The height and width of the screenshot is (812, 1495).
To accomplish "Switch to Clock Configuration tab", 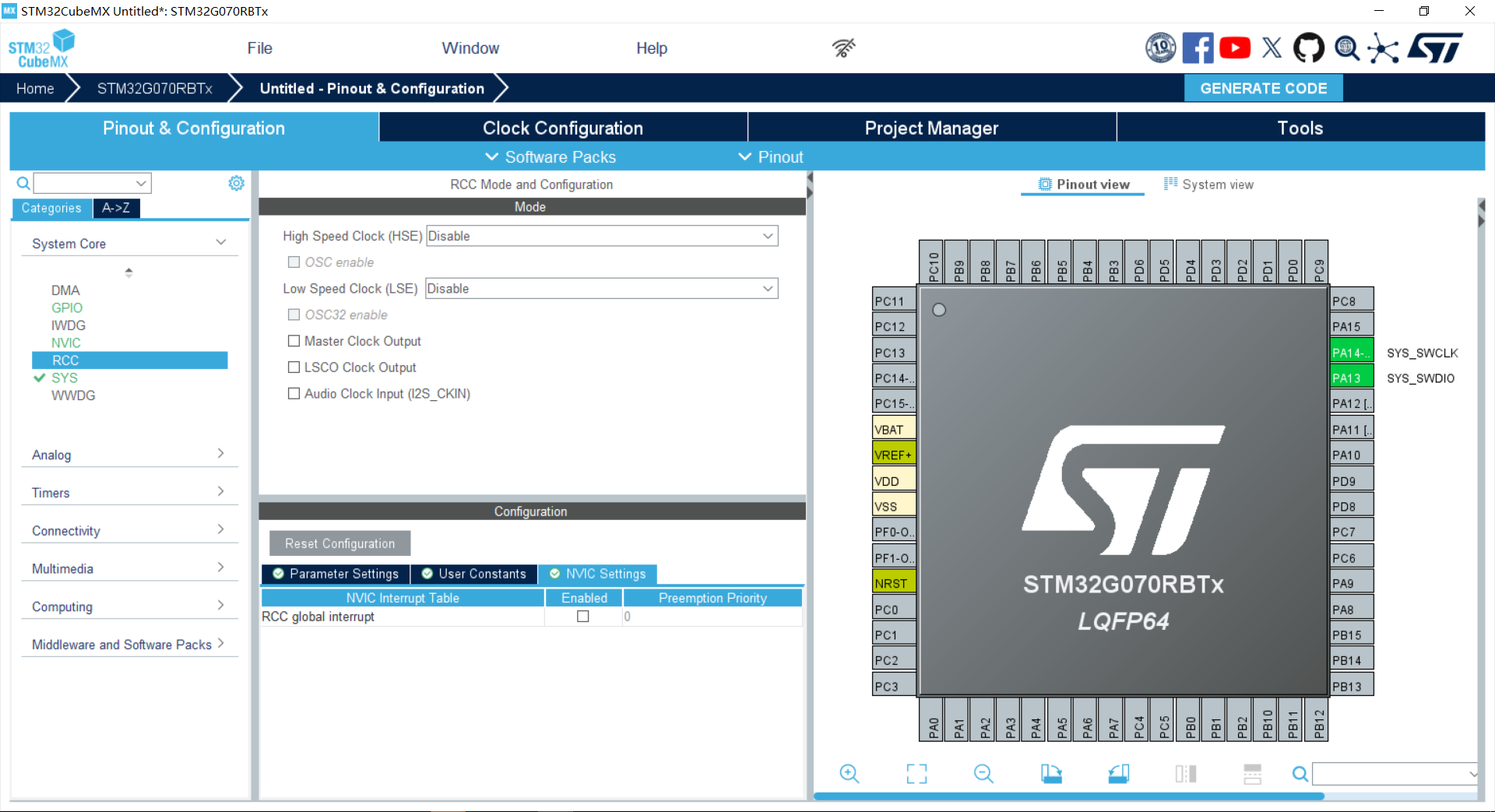I will pos(562,128).
